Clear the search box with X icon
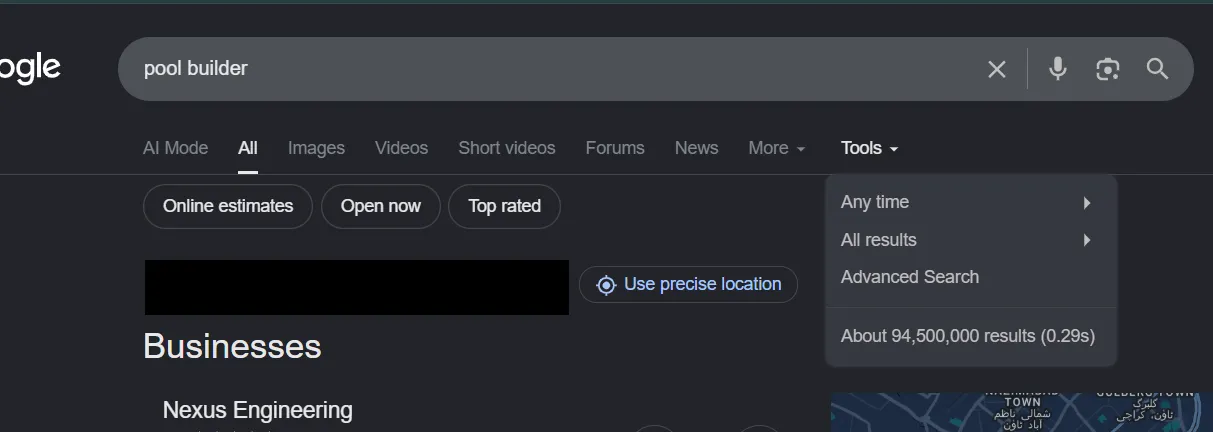 tap(996, 69)
